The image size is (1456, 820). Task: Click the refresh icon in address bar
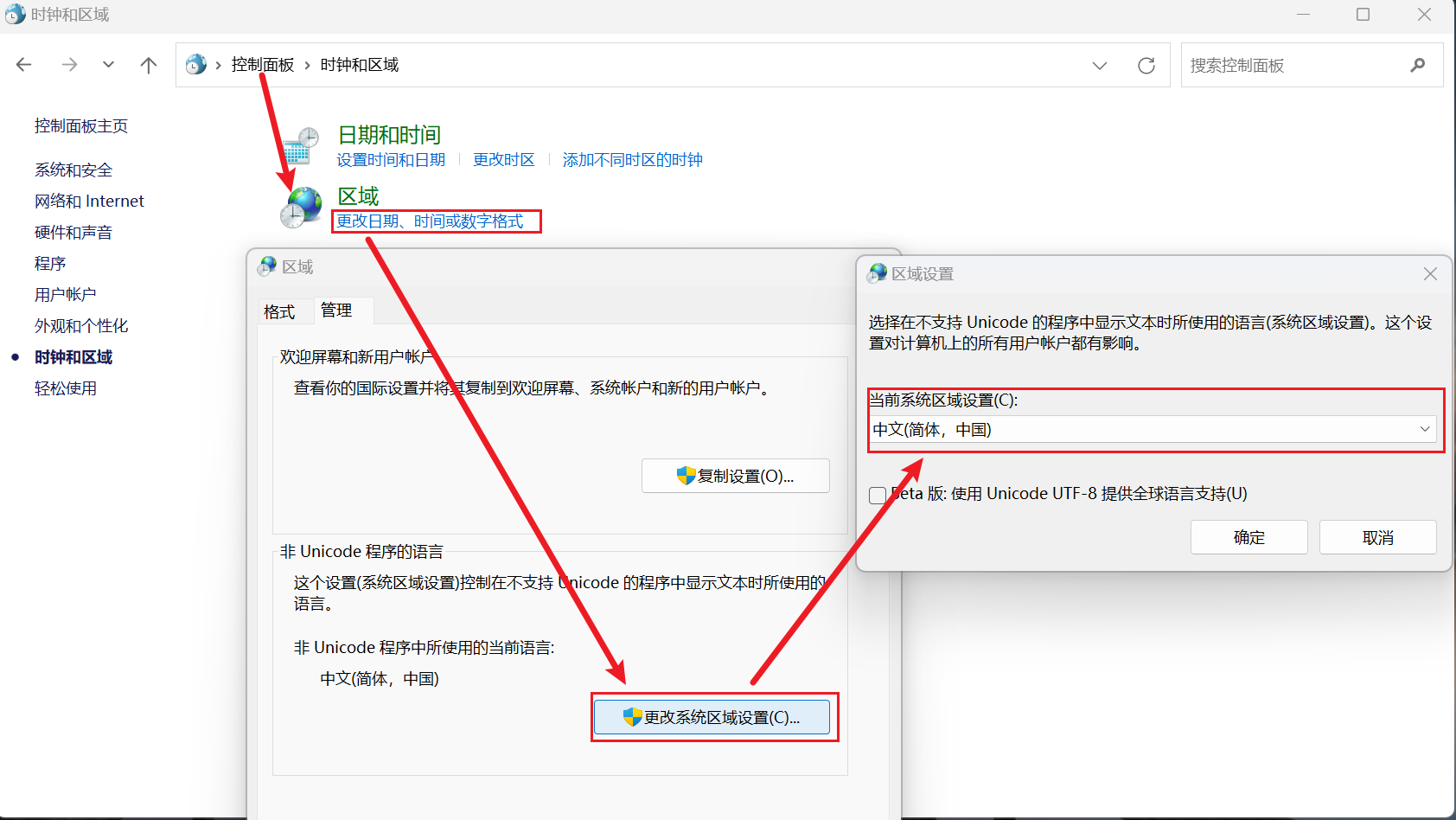1146,66
